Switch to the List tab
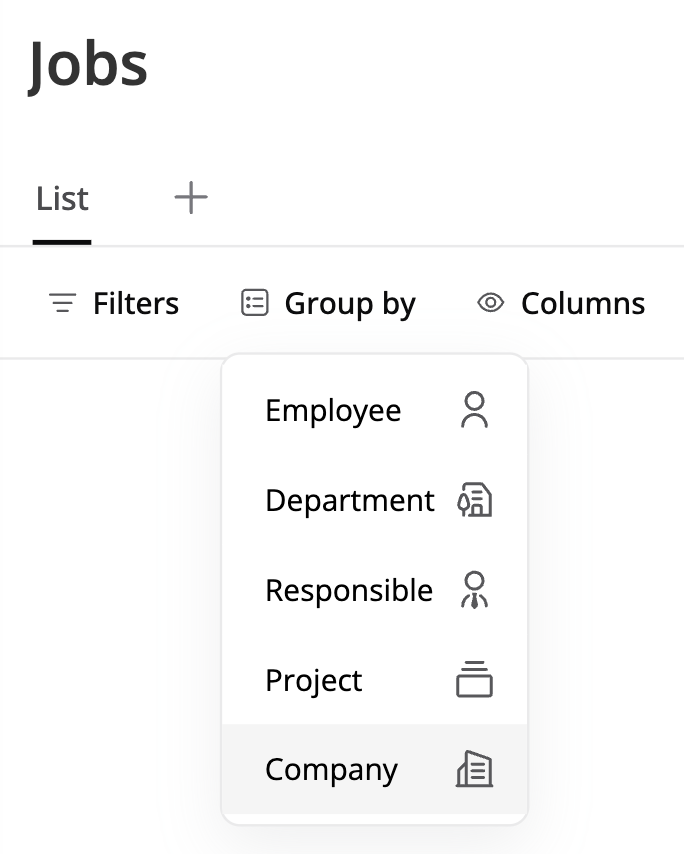Viewport: 684px width, 854px height. [62, 199]
